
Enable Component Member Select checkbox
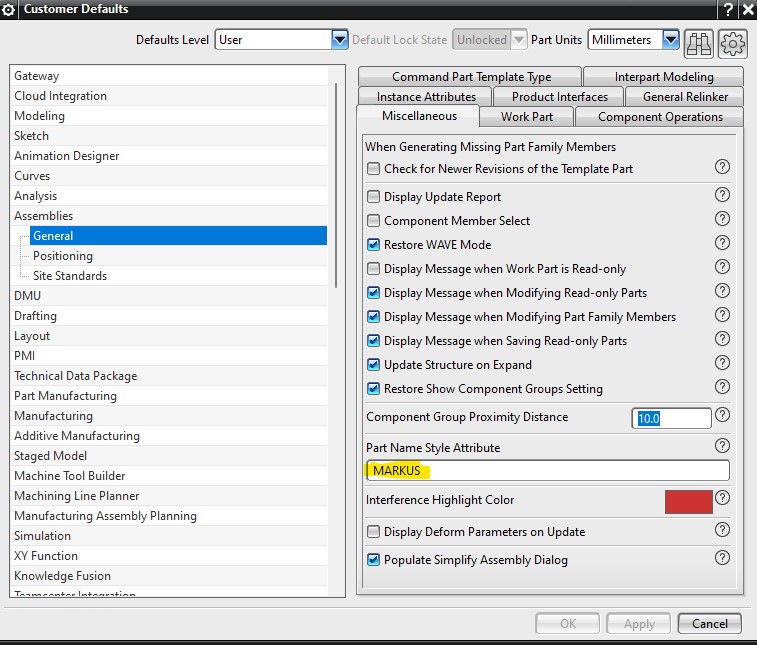click(373, 221)
